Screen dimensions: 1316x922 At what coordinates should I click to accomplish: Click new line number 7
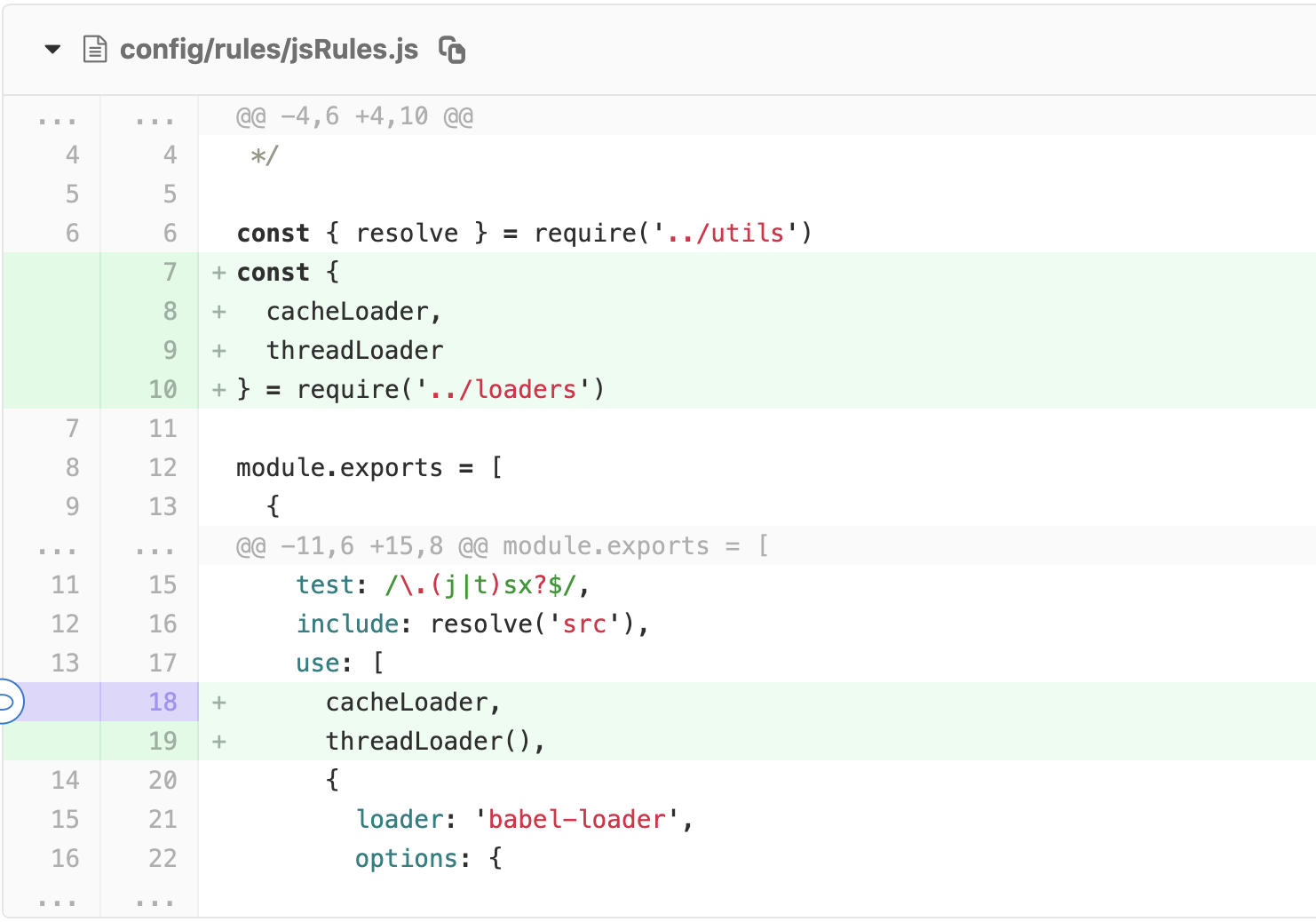(170, 273)
